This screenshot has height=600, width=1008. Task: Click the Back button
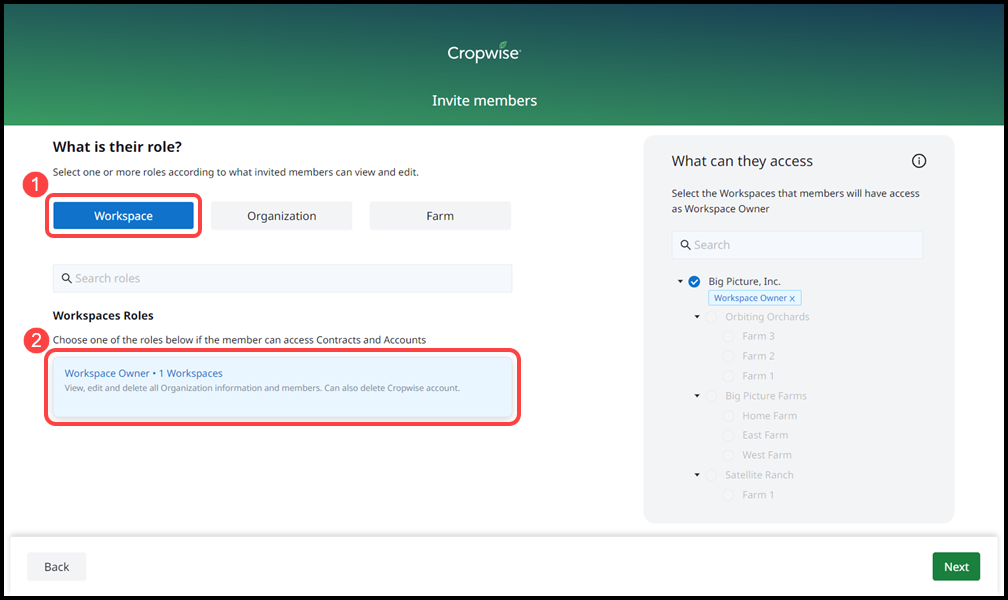tap(56, 566)
